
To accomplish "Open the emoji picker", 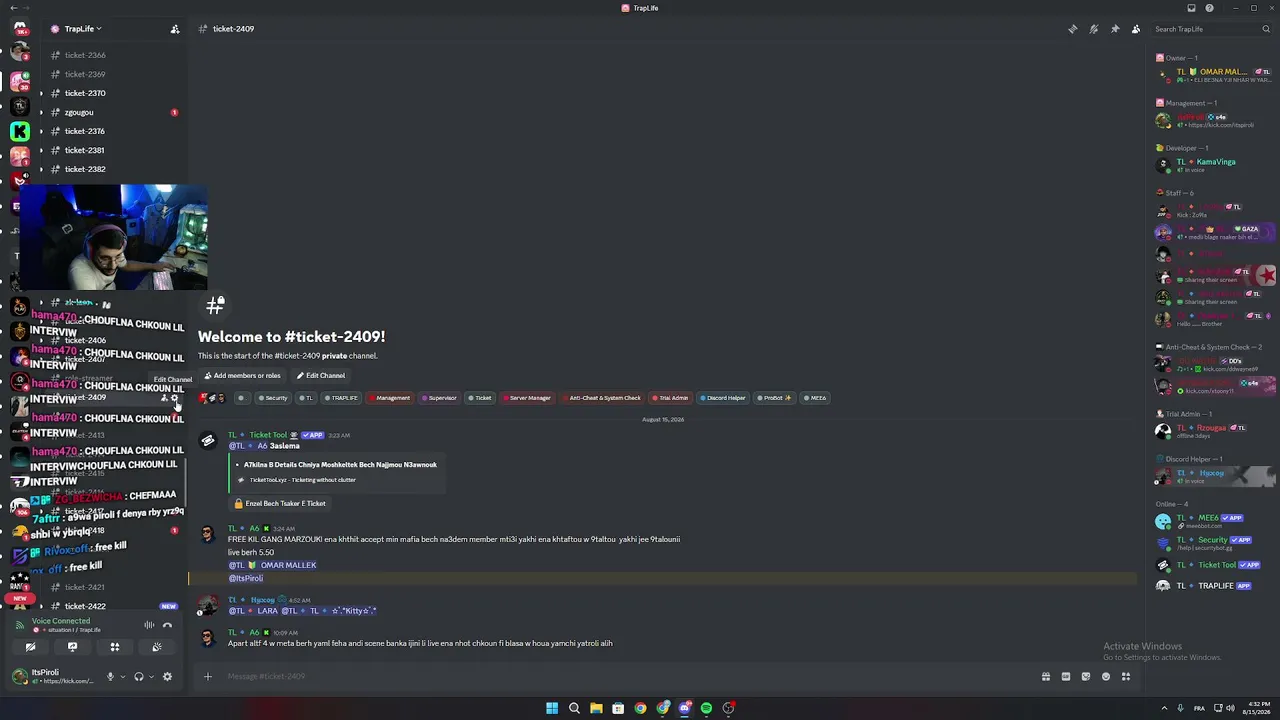I will 1106,676.
